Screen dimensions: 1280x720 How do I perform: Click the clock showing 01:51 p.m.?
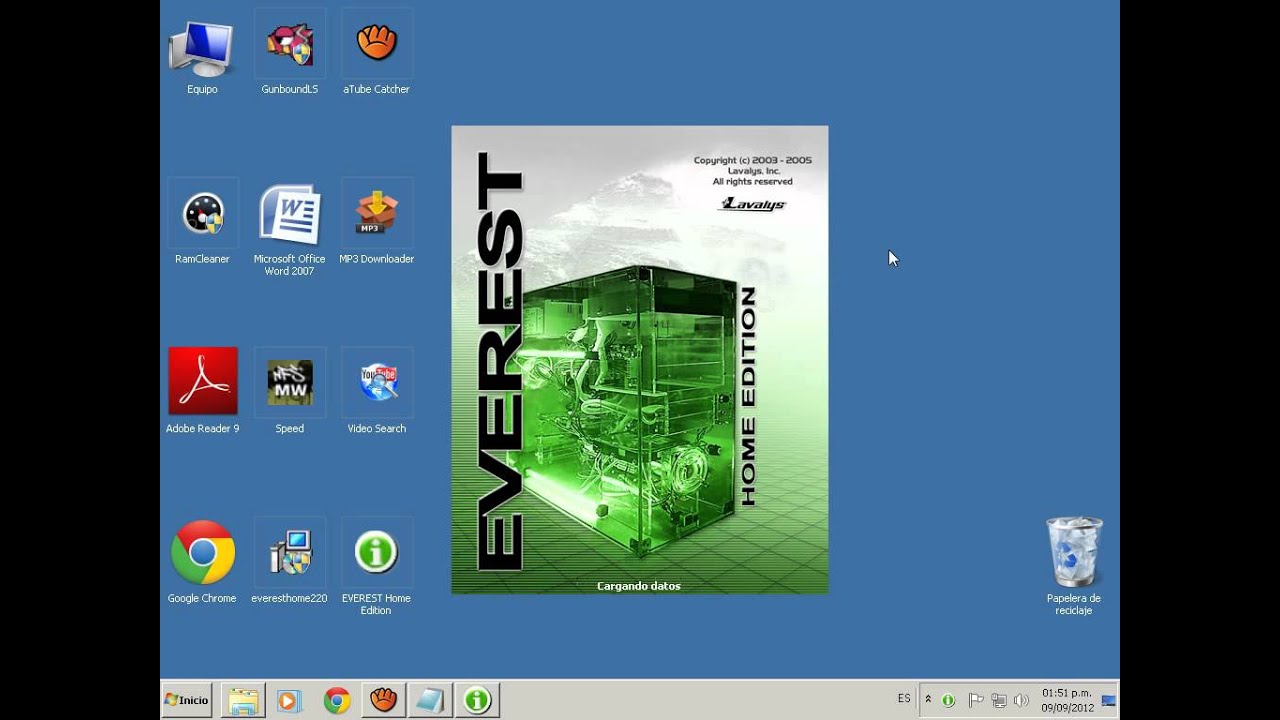(x=1067, y=700)
